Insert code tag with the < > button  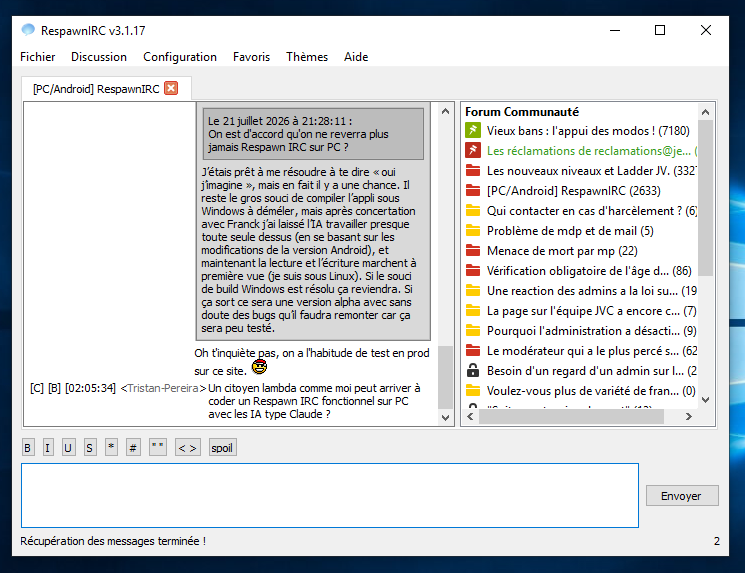click(187, 448)
